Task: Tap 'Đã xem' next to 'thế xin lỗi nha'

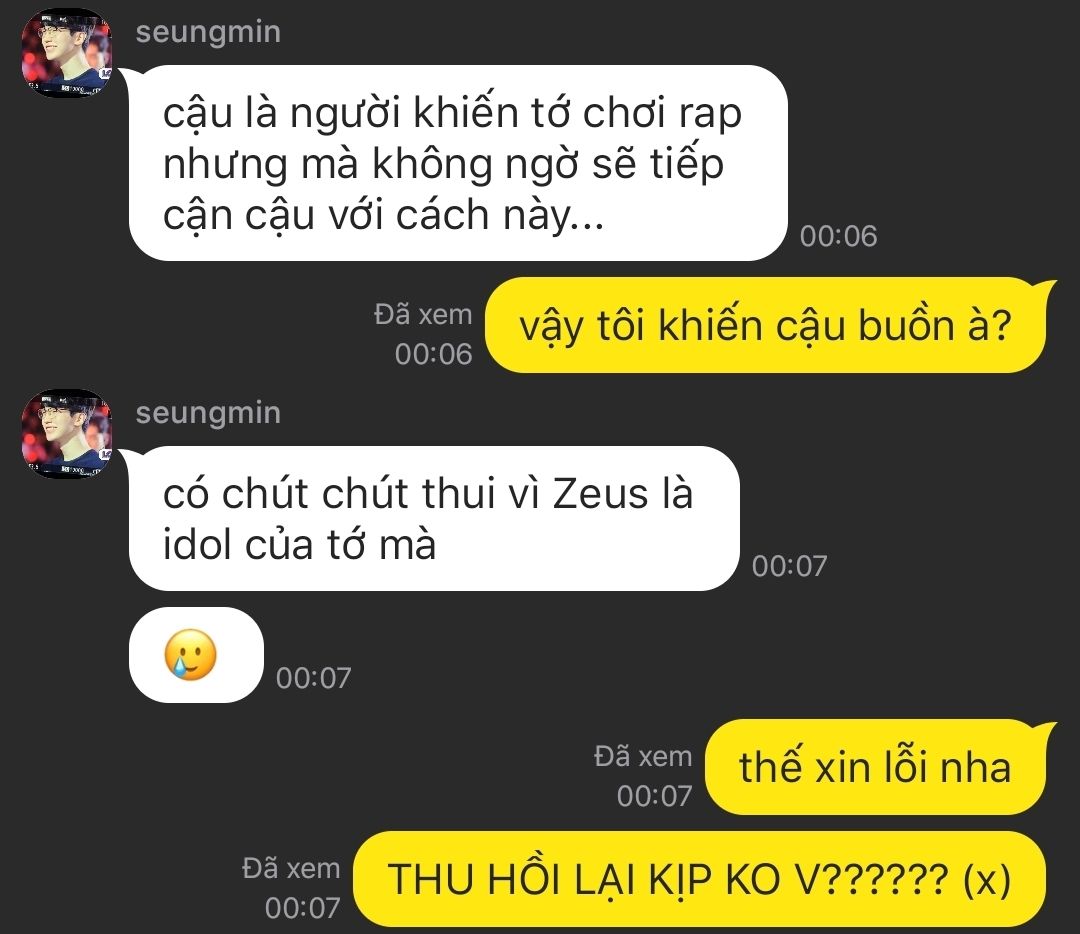Action: pyautogui.click(x=643, y=757)
